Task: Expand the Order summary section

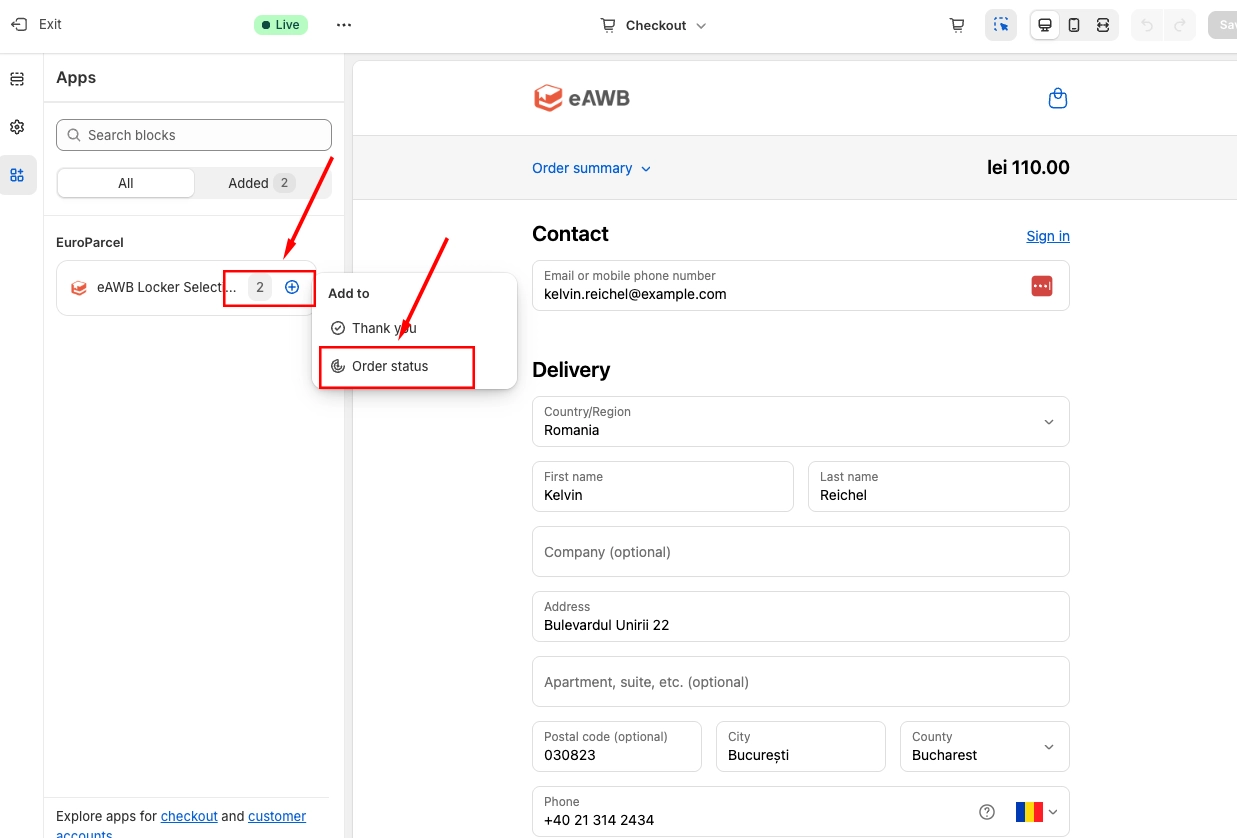Action: tap(591, 168)
